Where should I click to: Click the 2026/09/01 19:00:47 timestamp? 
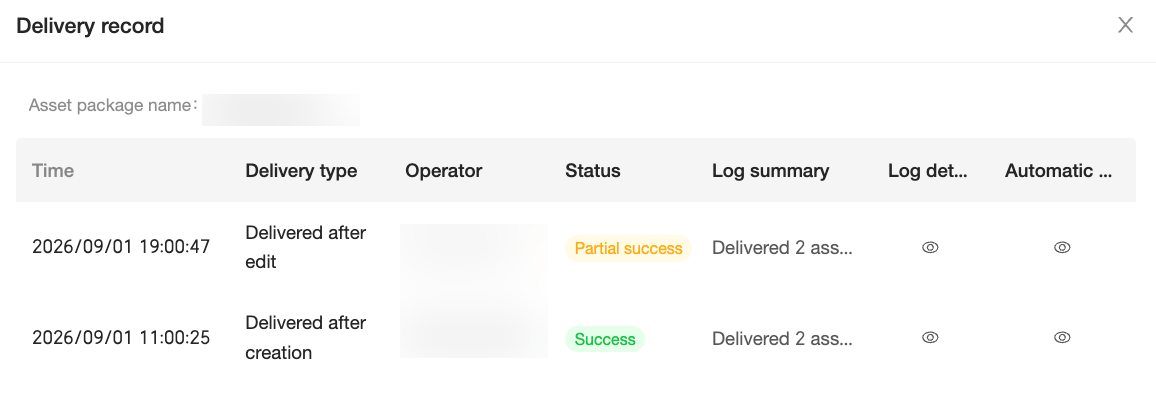tap(121, 247)
